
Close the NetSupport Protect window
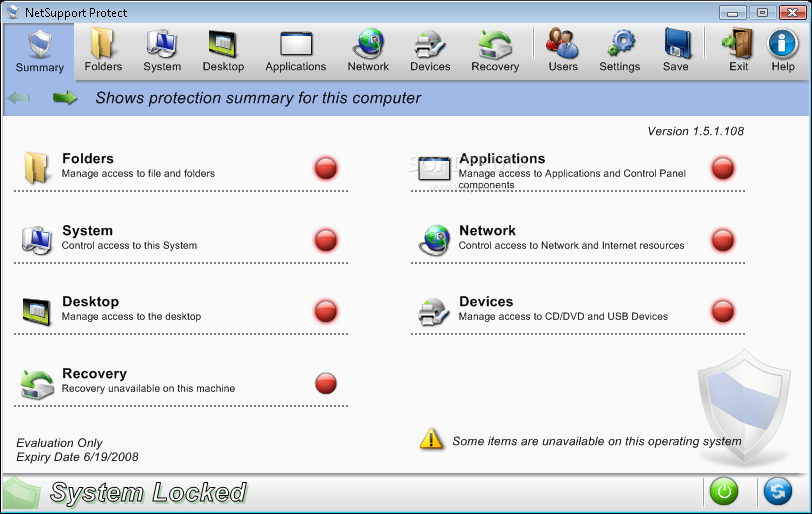point(792,12)
